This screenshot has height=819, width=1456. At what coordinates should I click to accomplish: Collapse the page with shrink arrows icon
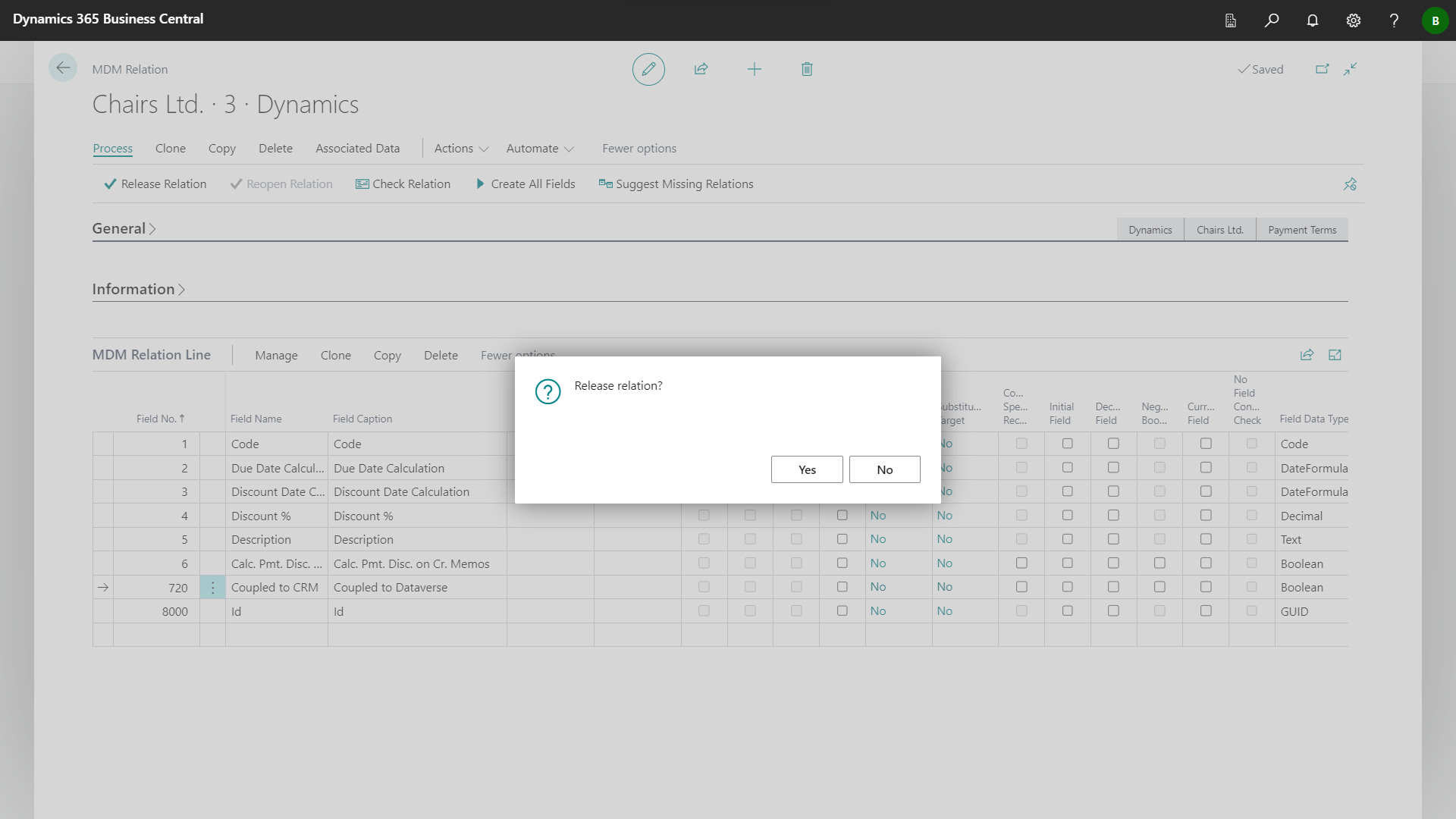click(1351, 69)
